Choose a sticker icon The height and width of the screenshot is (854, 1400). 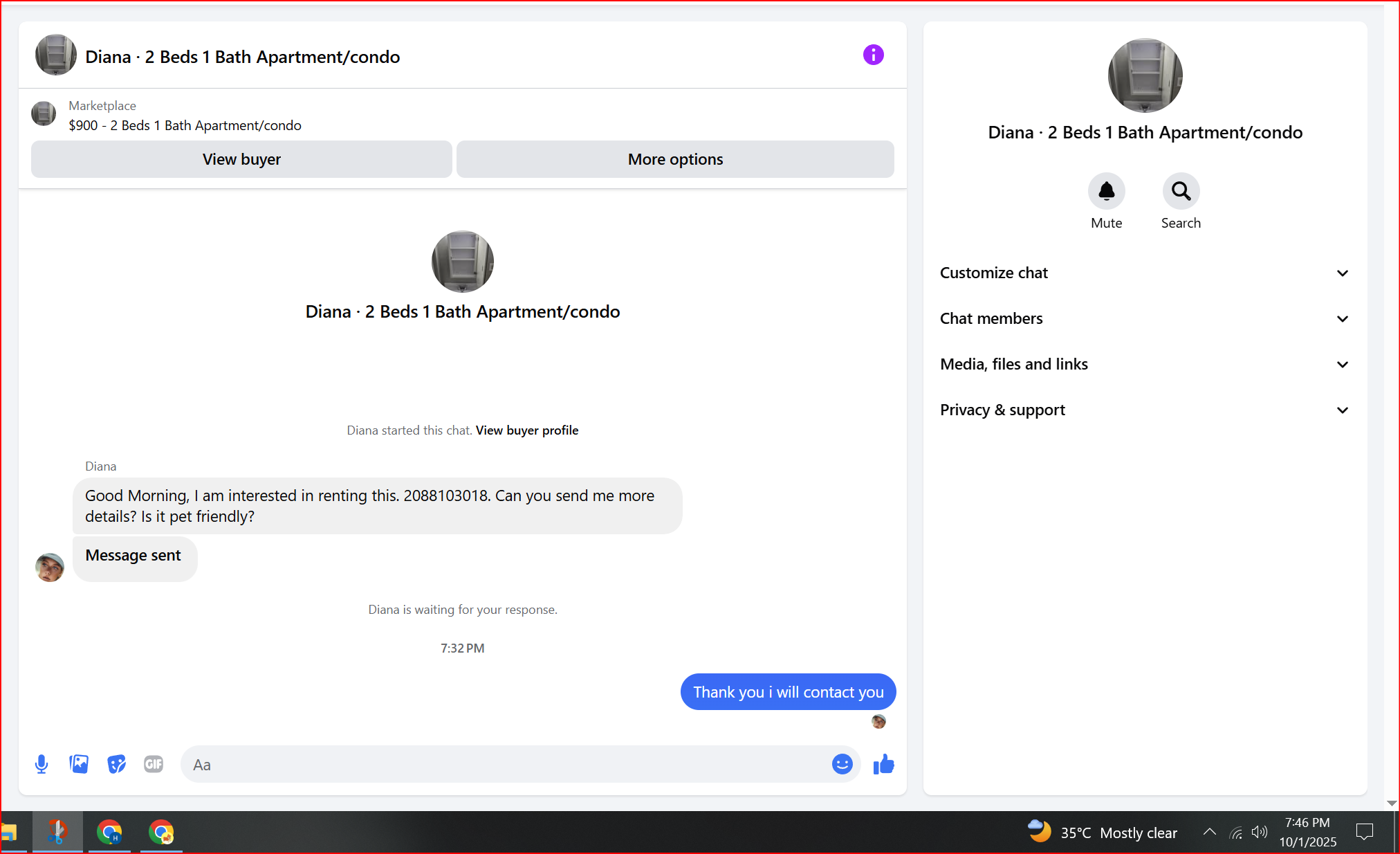coord(116,764)
